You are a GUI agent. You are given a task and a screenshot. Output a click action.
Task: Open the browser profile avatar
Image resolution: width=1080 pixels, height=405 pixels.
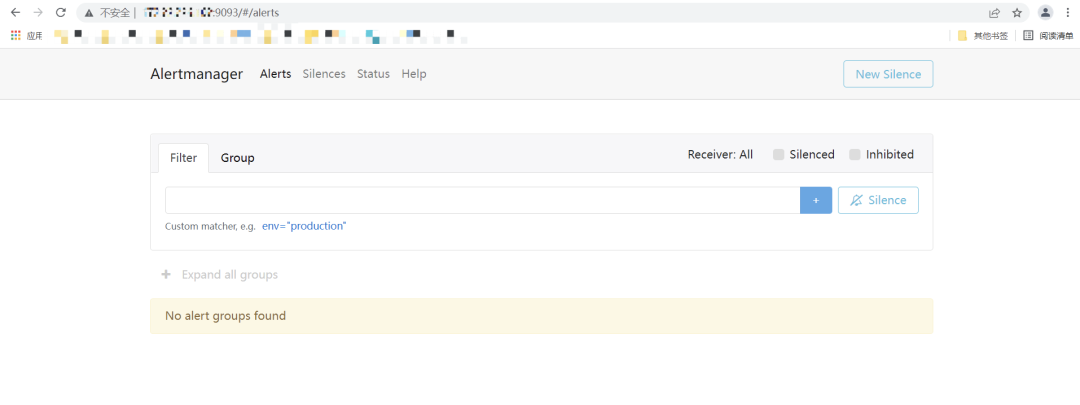tap(1046, 12)
